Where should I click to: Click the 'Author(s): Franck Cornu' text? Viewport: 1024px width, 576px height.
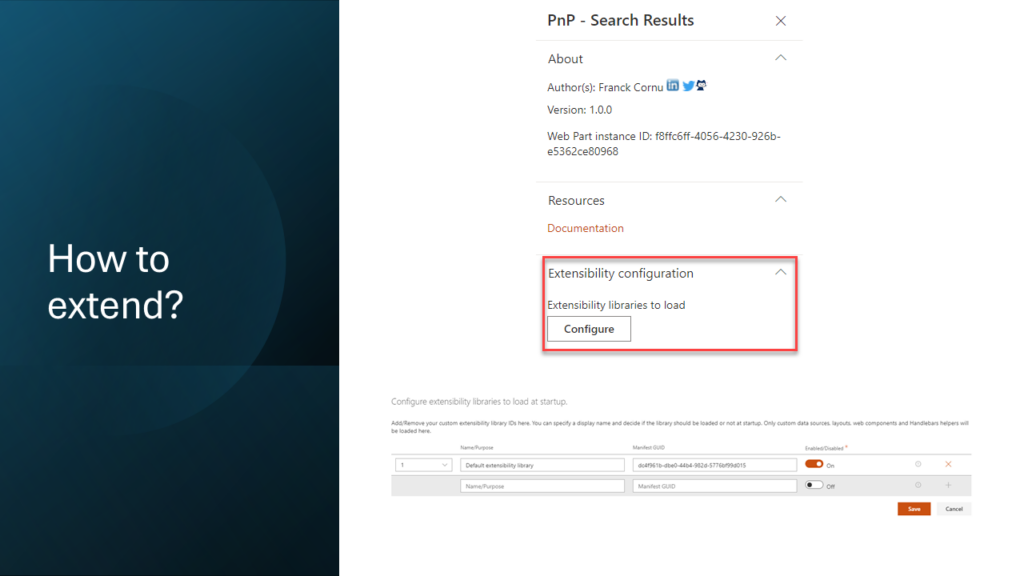(x=605, y=87)
